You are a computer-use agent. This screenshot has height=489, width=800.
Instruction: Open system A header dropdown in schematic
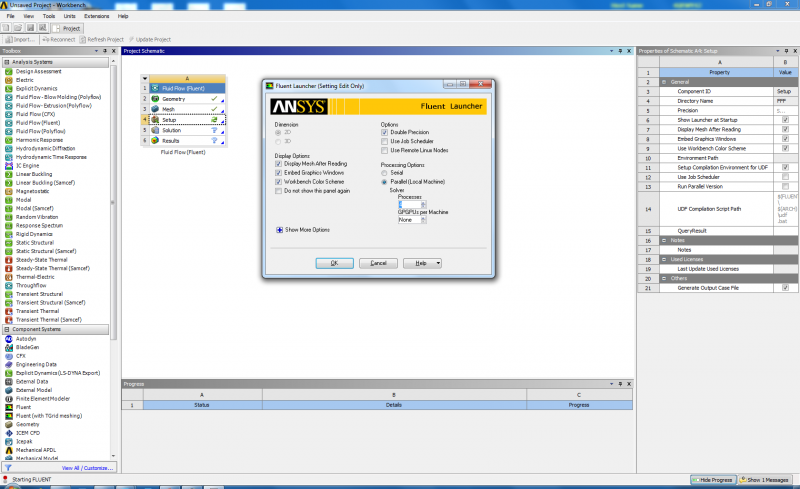(145, 79)
